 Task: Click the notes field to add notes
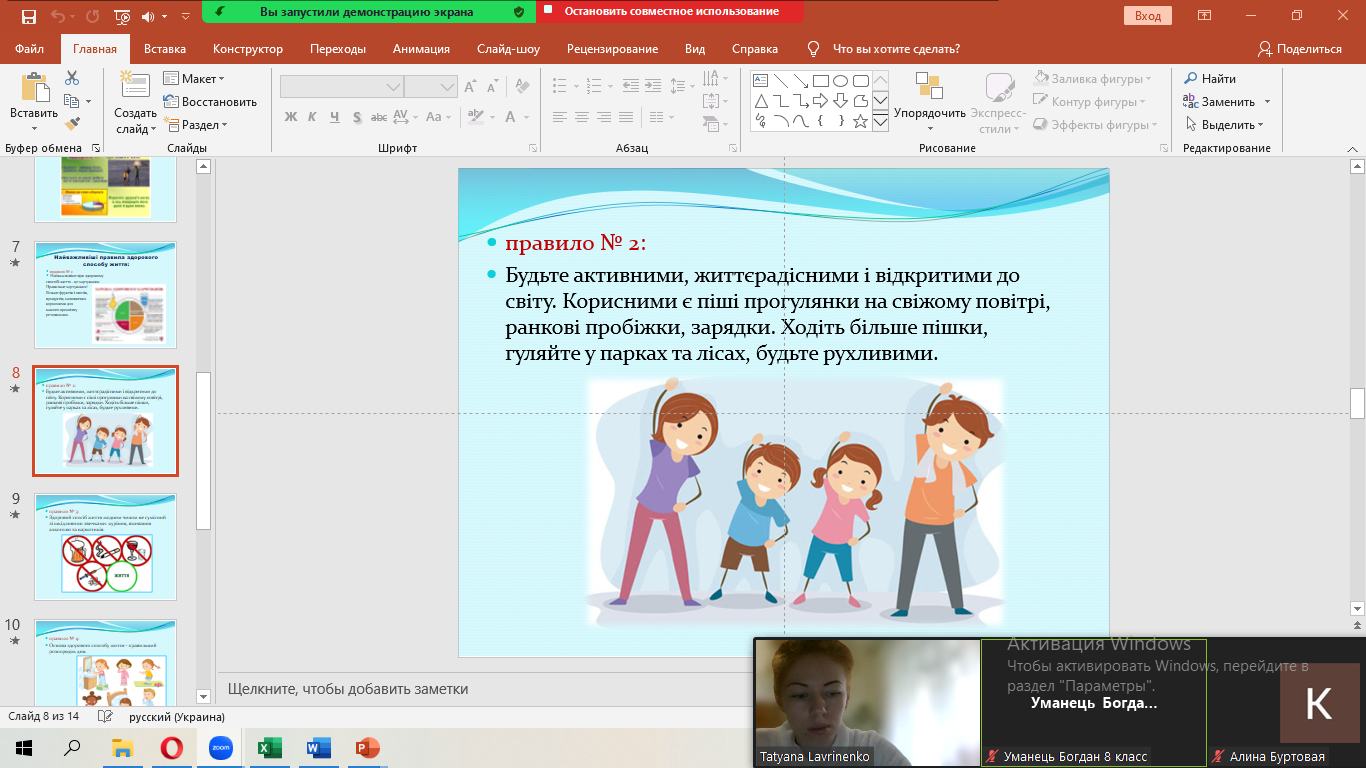[x=348, y=689]
